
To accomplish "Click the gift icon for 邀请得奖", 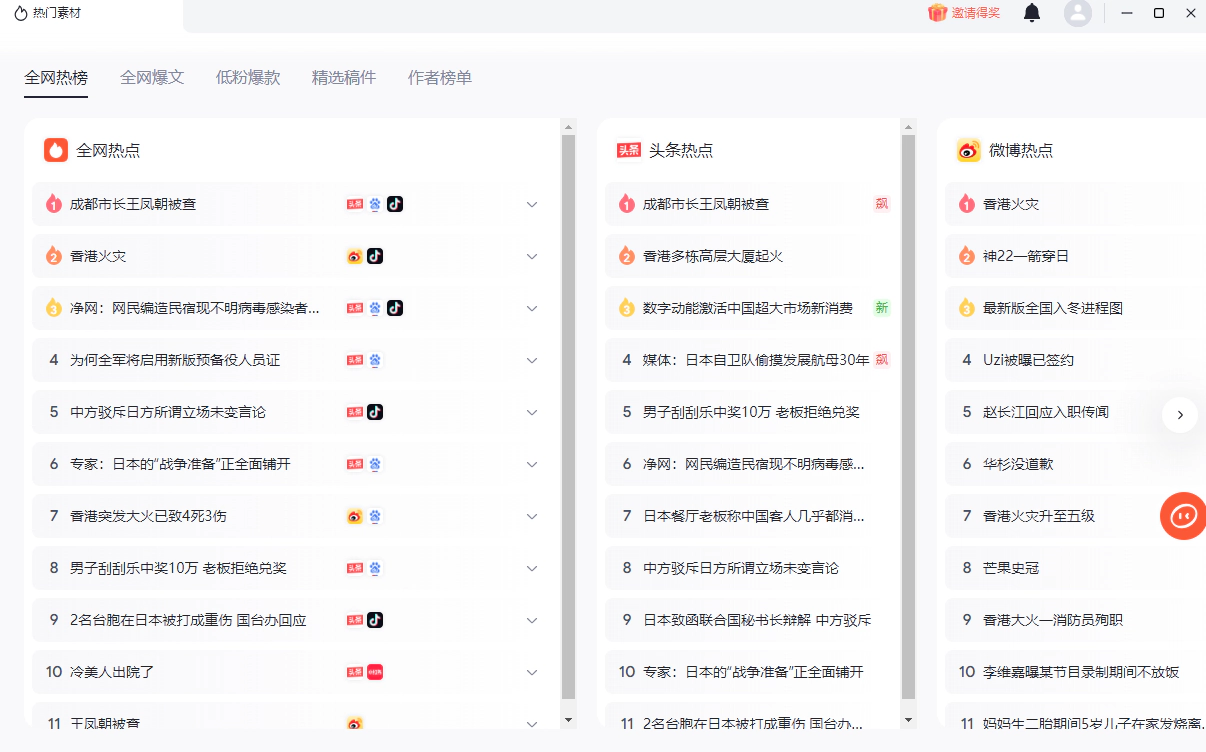I will click(937, 13).
